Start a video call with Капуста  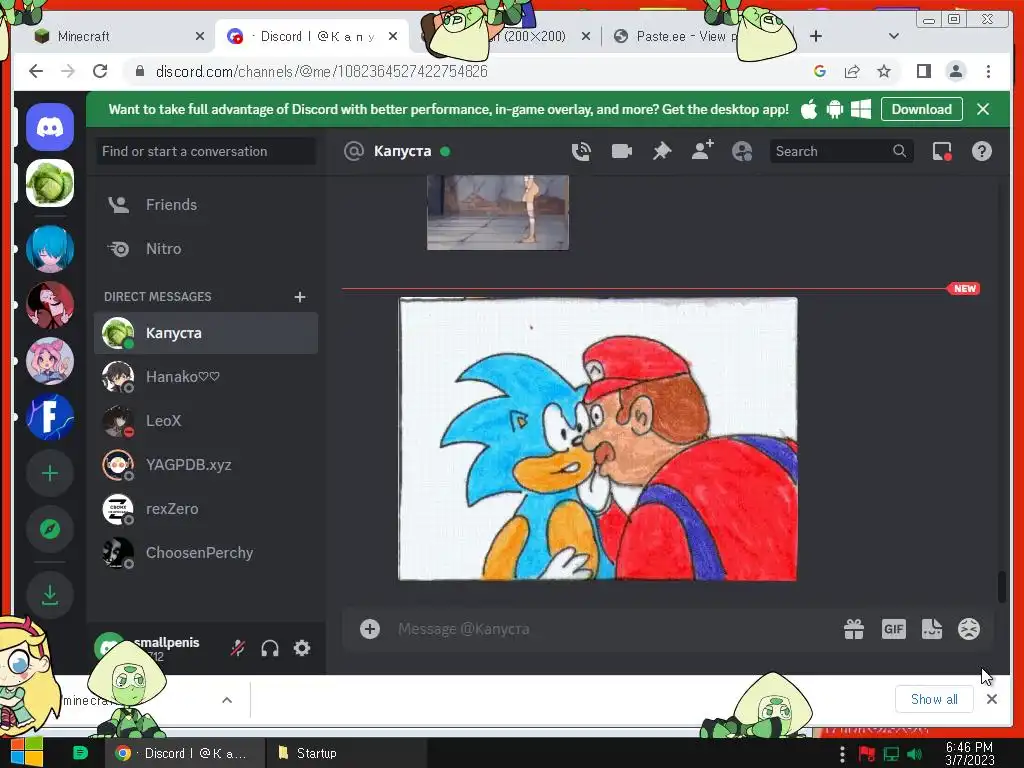(621, 152)
